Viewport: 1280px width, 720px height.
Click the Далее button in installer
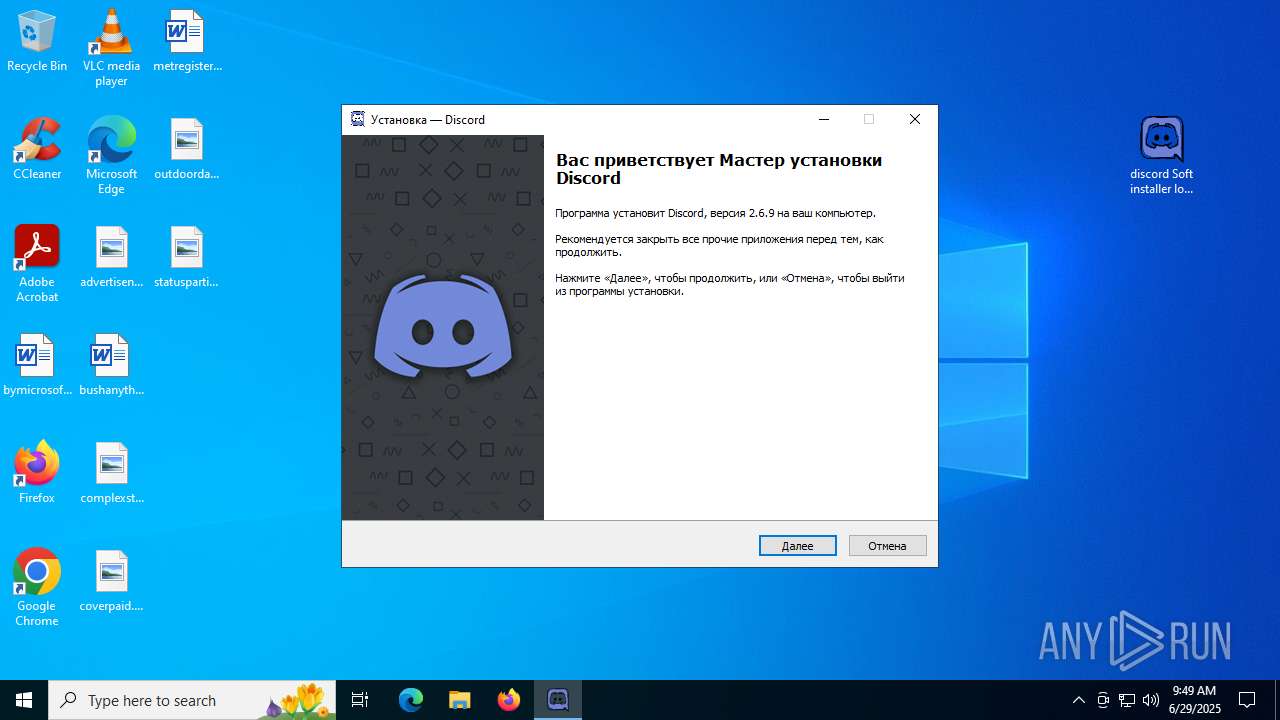[797, 546]
